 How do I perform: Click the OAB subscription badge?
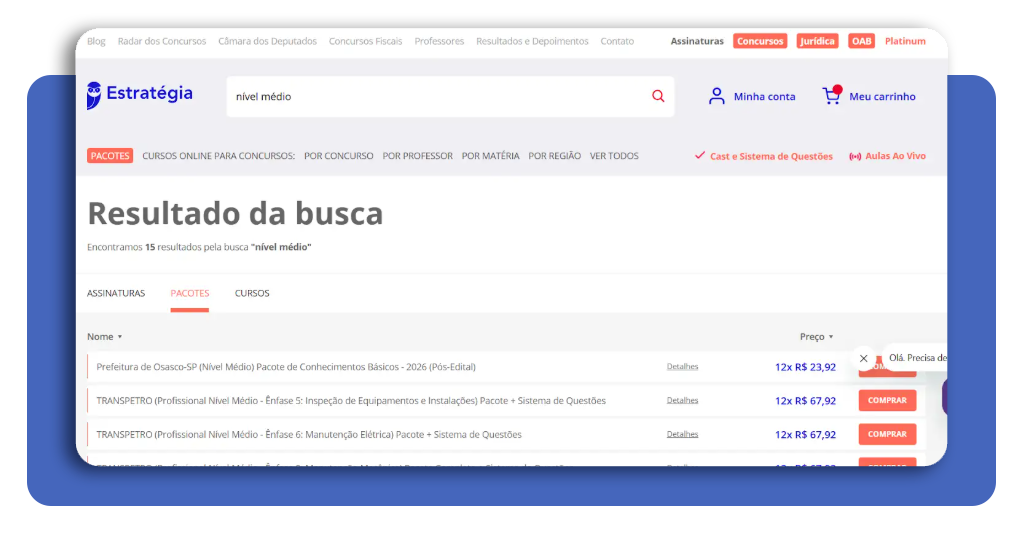click(x=861, y=41)
